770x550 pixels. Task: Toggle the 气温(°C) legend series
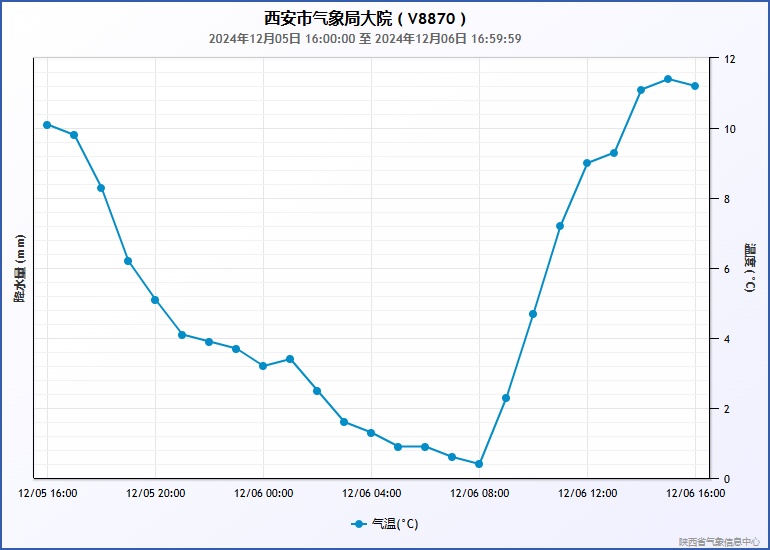click(385, 524)
